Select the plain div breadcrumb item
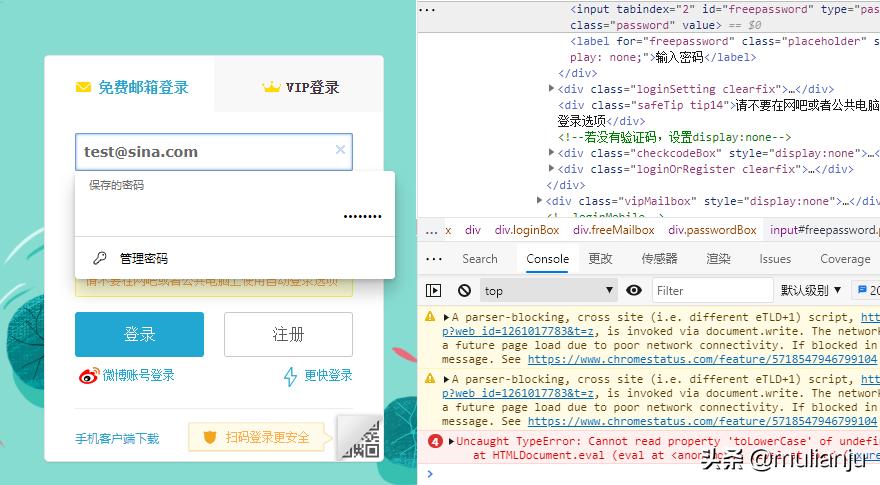This screenshot has height=485, width=880. pyautogui.click(x=473, y=230)
